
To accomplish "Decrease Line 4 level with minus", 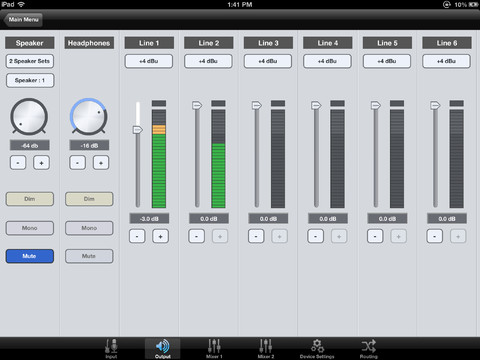I will [315, 236].
